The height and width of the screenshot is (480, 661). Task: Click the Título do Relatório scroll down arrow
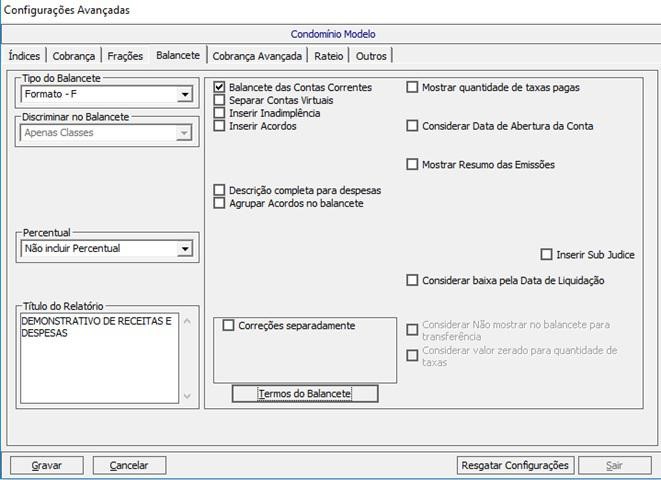(187, 396)
